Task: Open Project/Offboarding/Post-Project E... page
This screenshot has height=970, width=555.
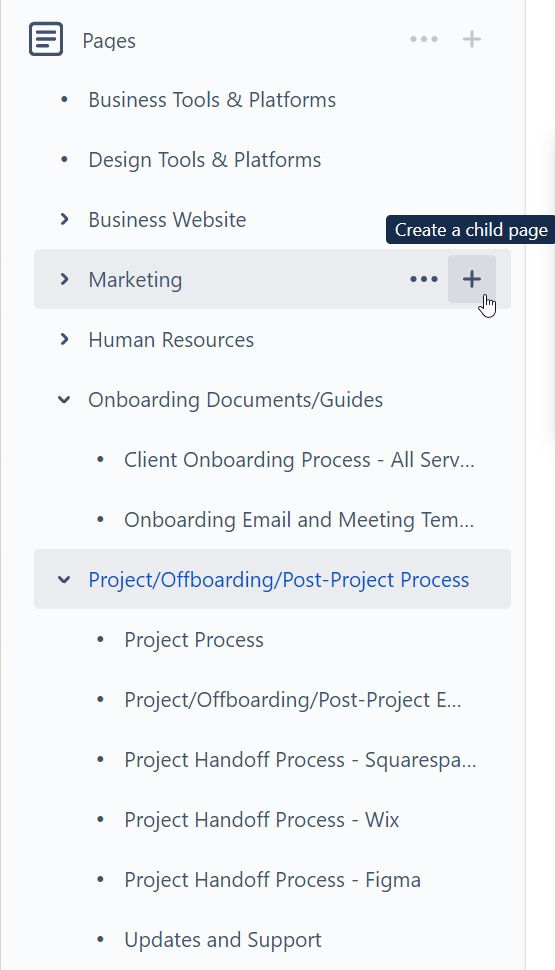Action: (x=293, y=700)
